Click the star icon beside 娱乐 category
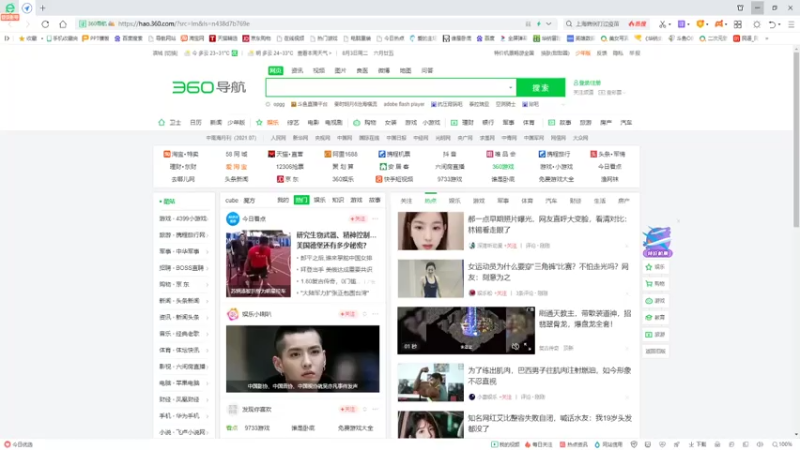 pos(259,122)
